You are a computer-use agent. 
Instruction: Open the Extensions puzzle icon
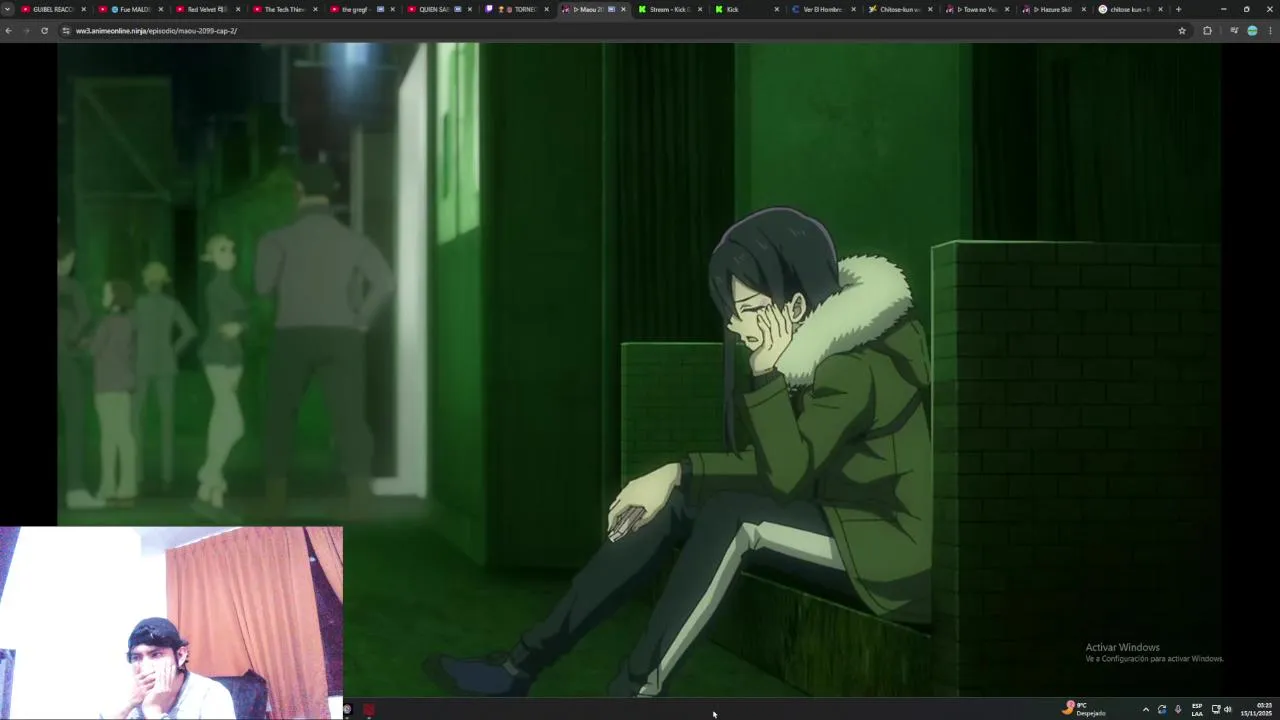pyautogui.click(x=1207, y=31)
